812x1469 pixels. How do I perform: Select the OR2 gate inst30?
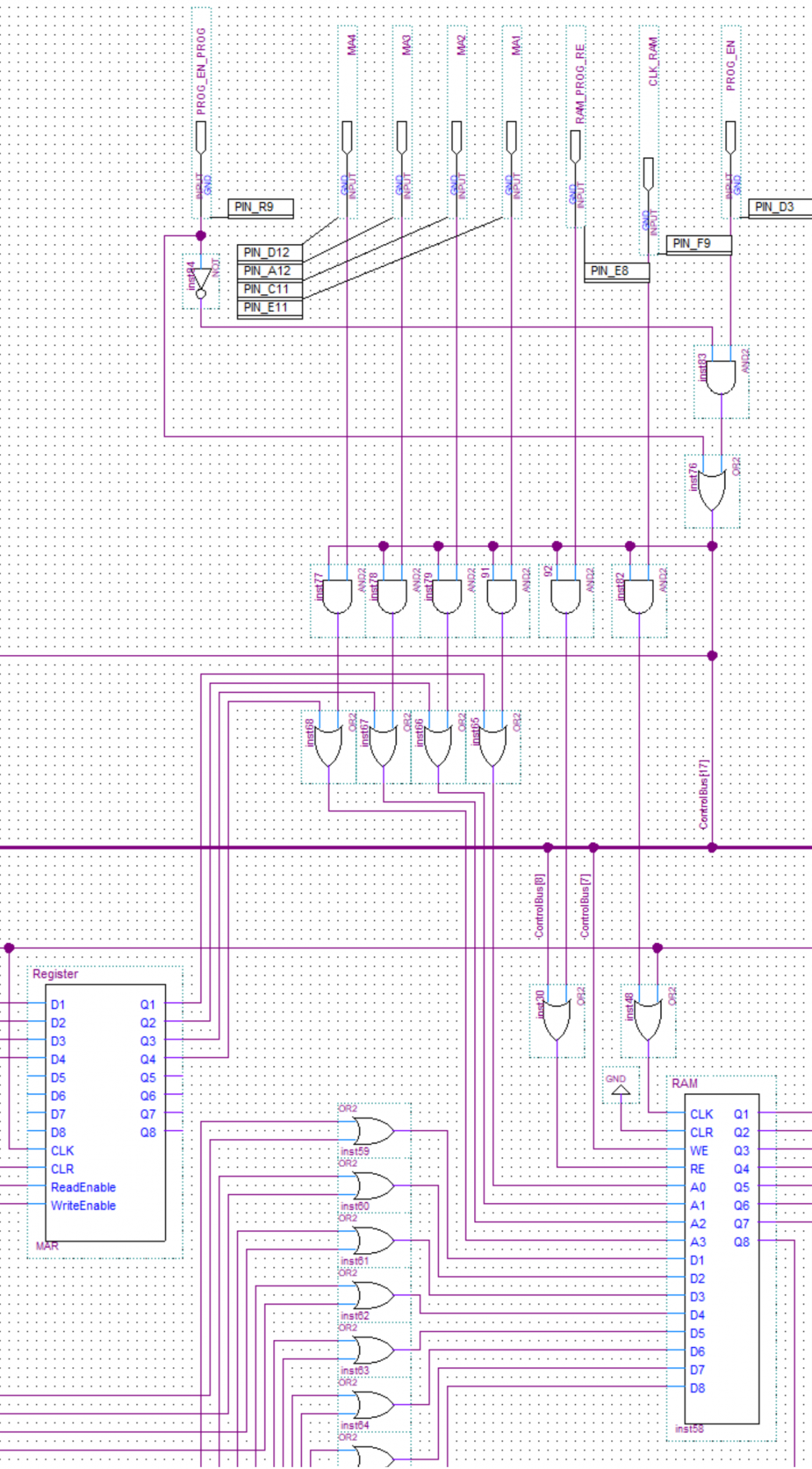(x=557, y=1021)
